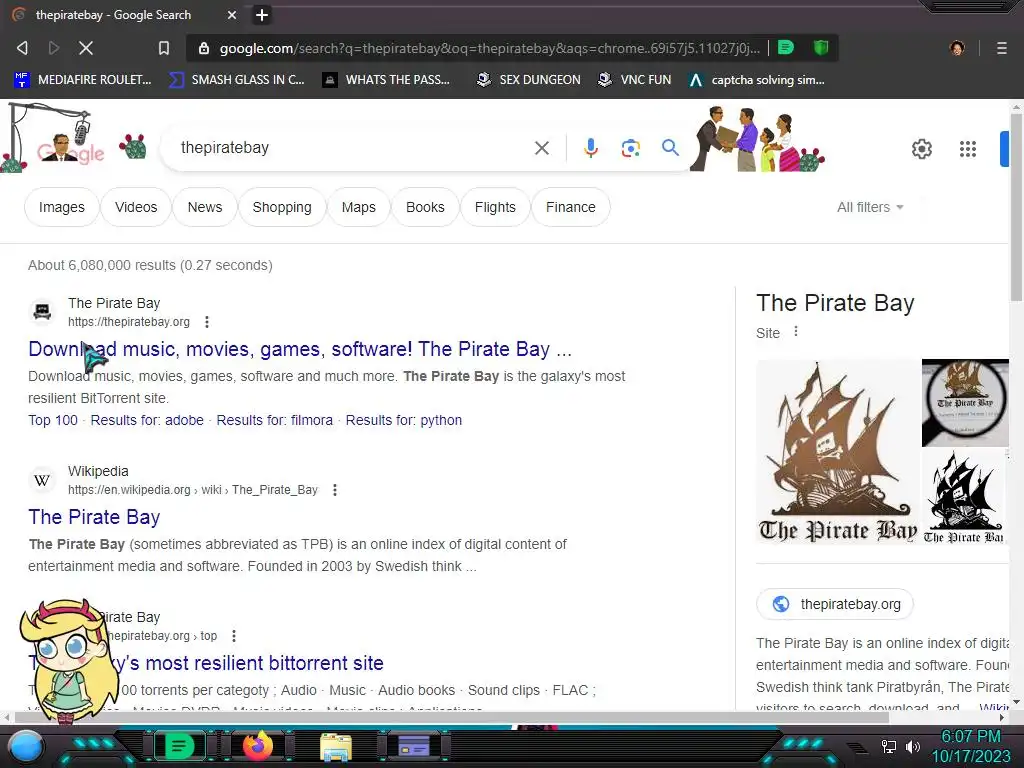Open the browser hamburger menu
1024x768 pixels.
pyautogui.click(x=1001, y=48)
